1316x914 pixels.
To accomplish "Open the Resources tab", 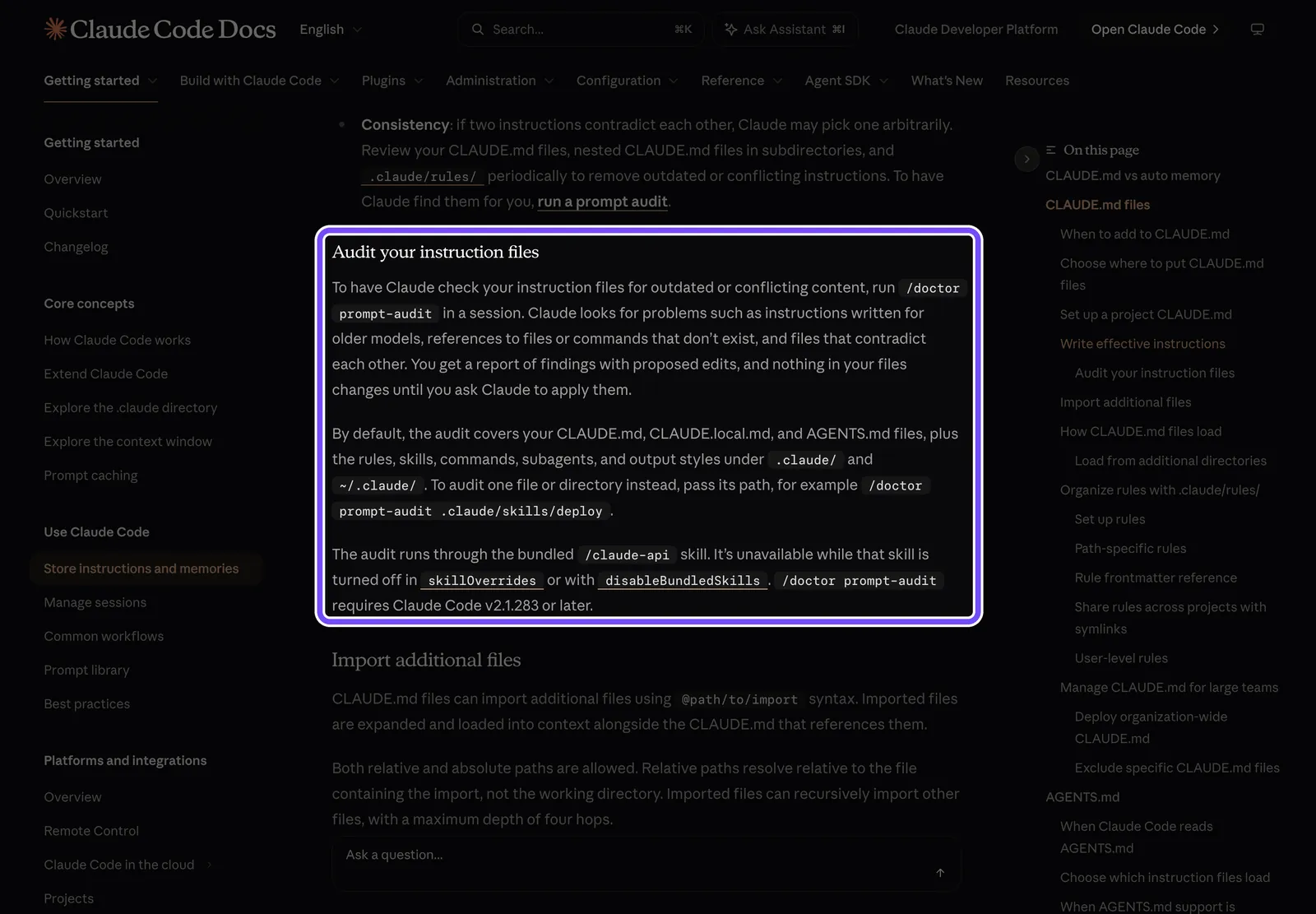I will [1037, 81].
